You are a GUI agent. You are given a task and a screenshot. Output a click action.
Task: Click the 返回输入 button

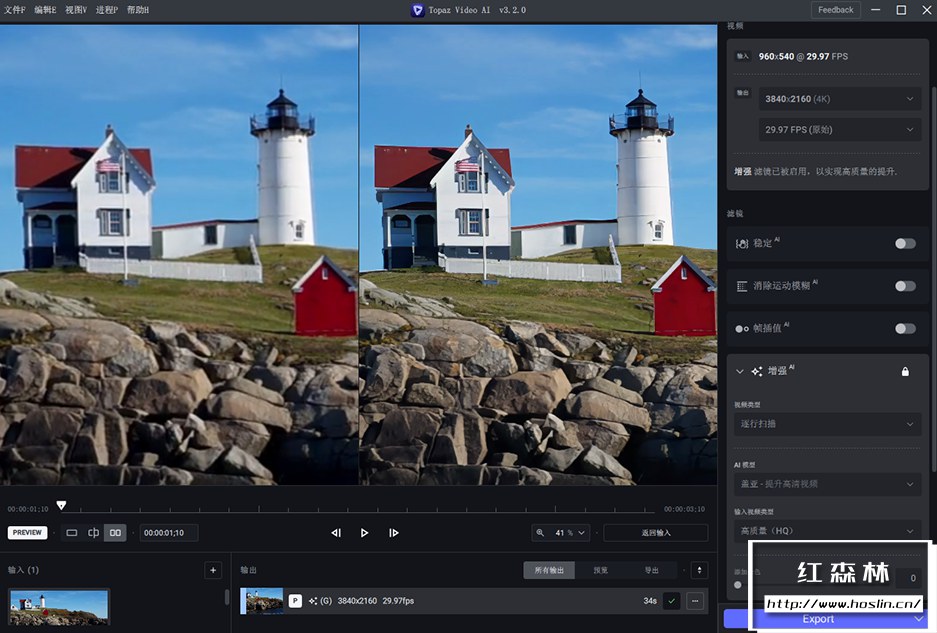655,532
